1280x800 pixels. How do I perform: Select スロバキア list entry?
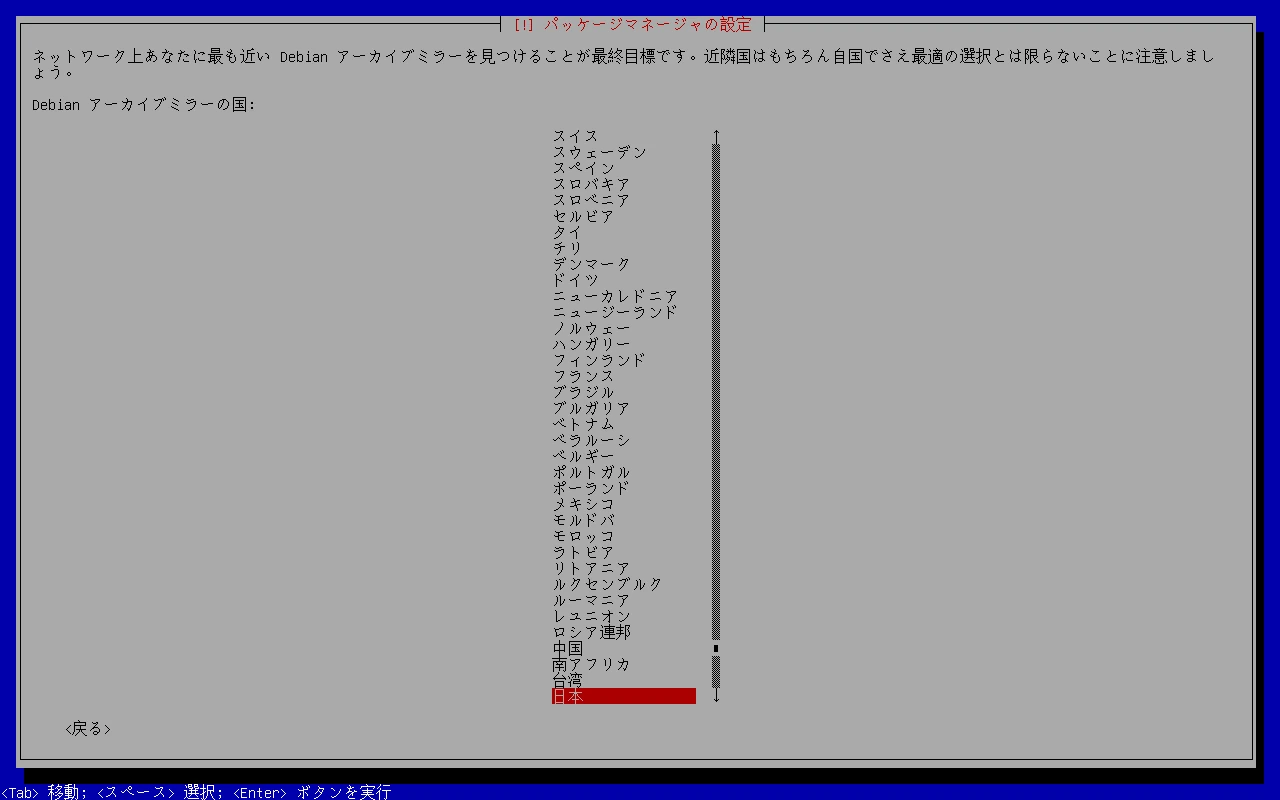point(591,184)
